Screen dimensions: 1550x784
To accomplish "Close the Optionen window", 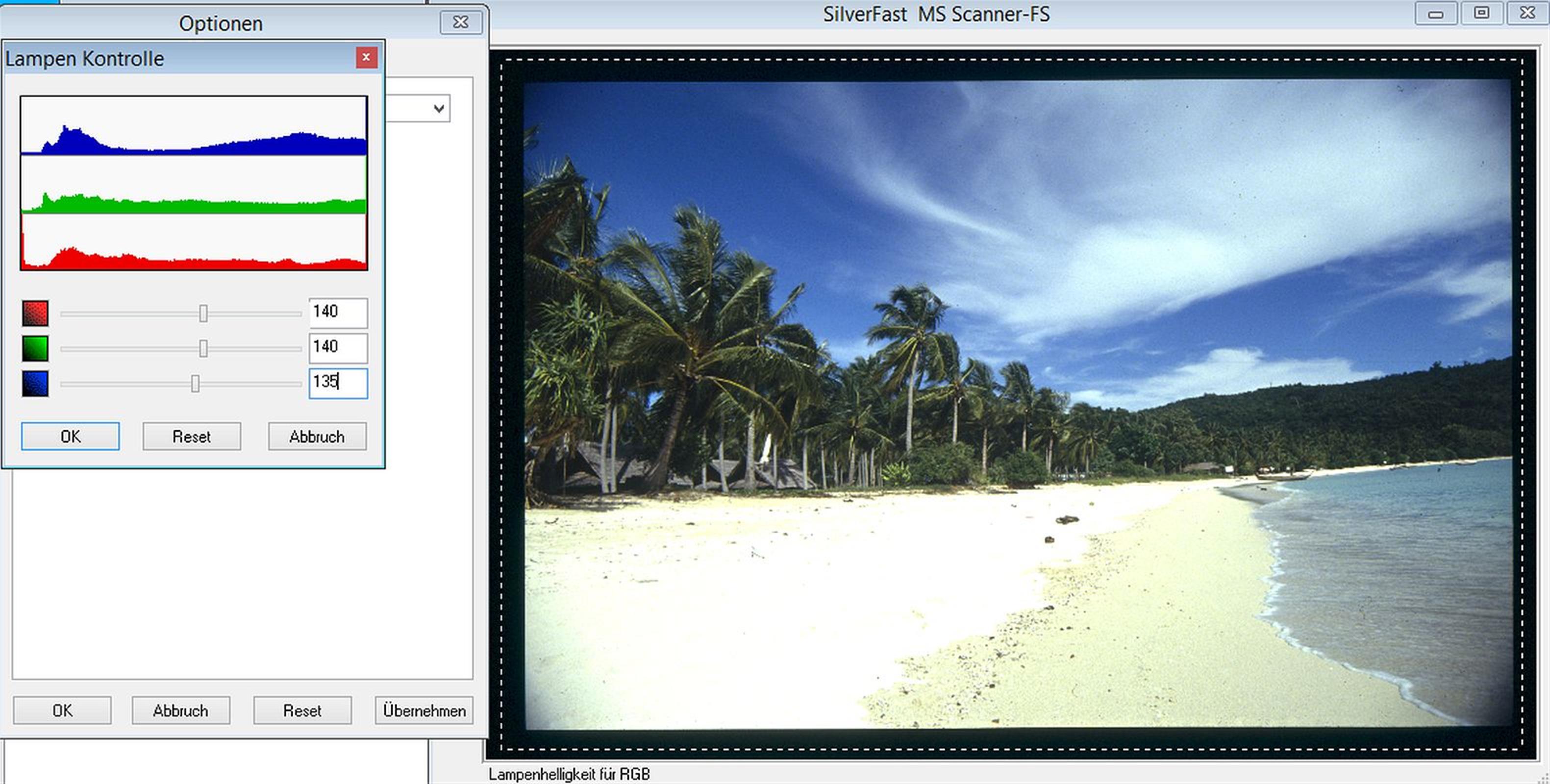I will [460, 22].
